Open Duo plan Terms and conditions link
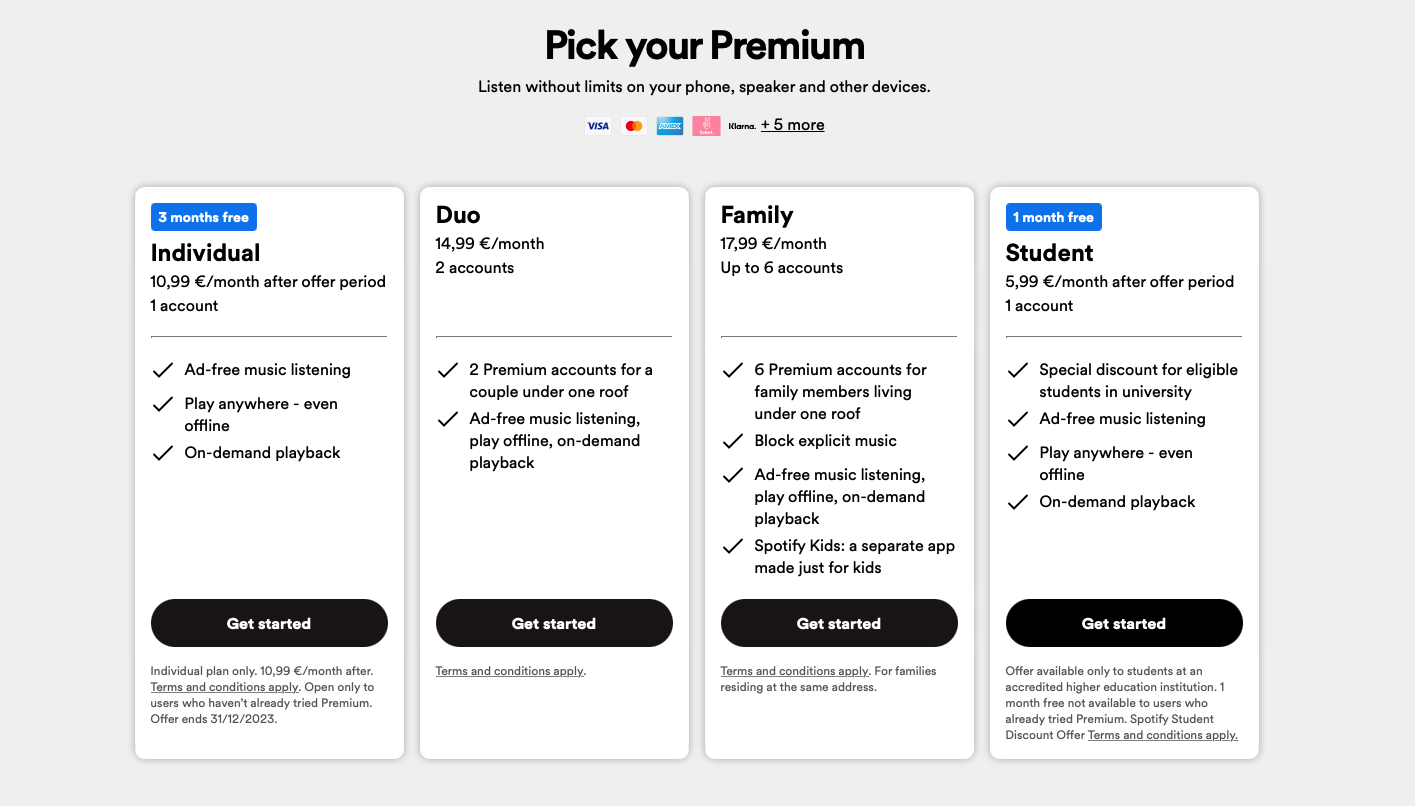This screenshot has height=806, width=1415. click(x=509, y=671)
